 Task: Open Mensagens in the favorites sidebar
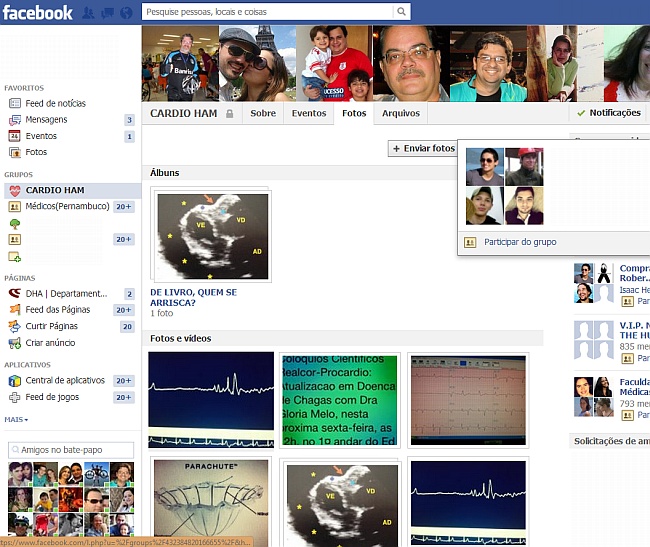click(46, 120)
